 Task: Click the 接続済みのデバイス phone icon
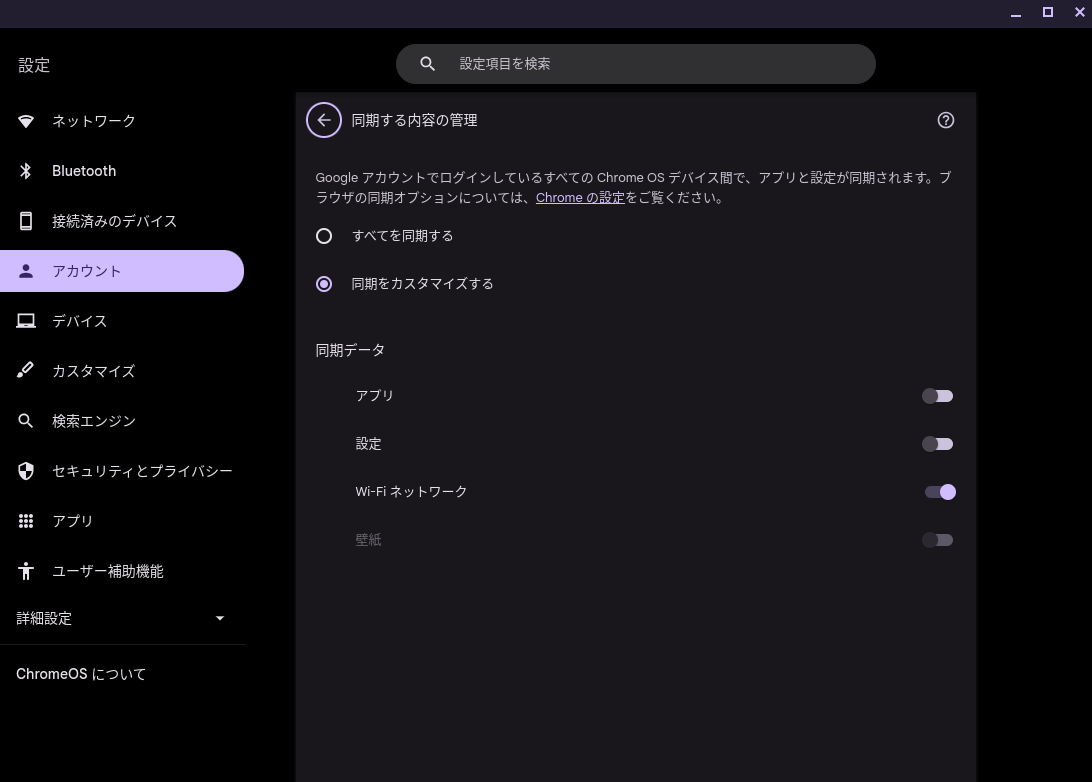(26, 220)
